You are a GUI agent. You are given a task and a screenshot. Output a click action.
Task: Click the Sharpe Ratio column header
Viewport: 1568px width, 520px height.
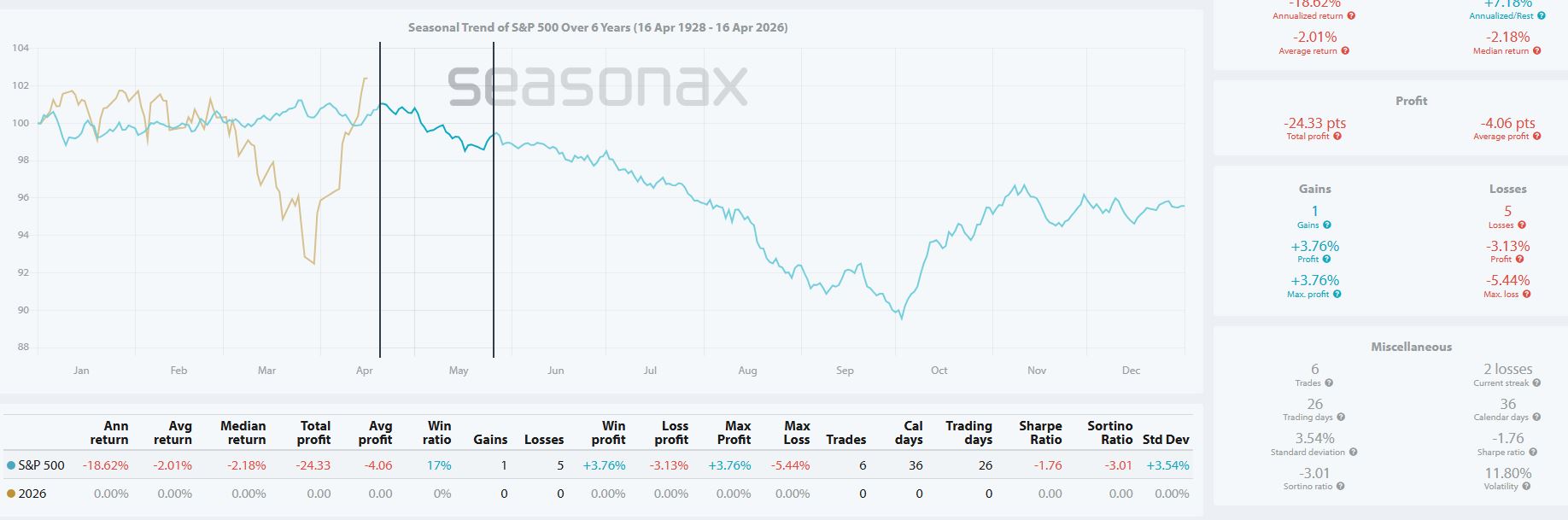1040,433
